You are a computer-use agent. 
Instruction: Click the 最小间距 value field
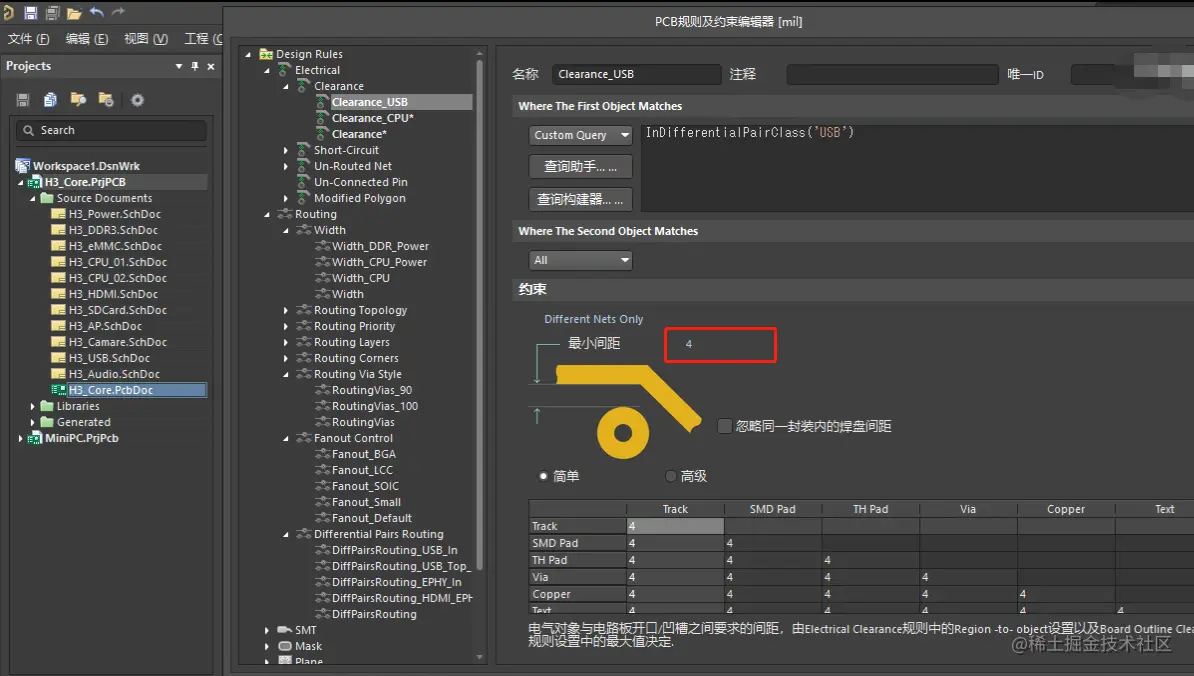point(720,345)
